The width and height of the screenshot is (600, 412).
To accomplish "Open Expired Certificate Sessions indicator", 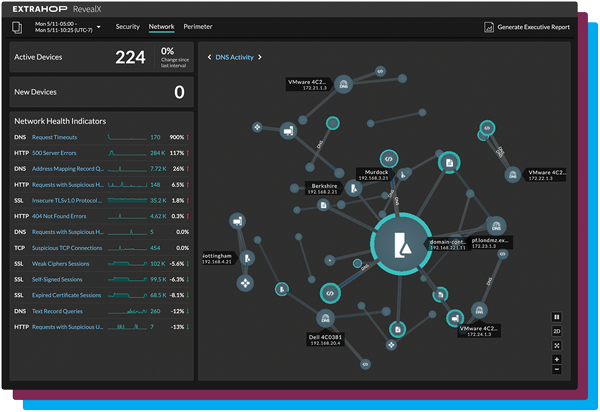I will pyautogui.click(x=67, y=295).
